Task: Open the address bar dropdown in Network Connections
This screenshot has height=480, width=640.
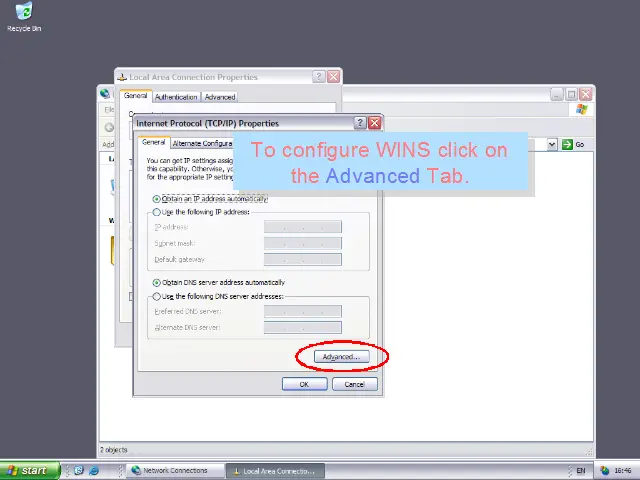Action: tap(552, 144)
